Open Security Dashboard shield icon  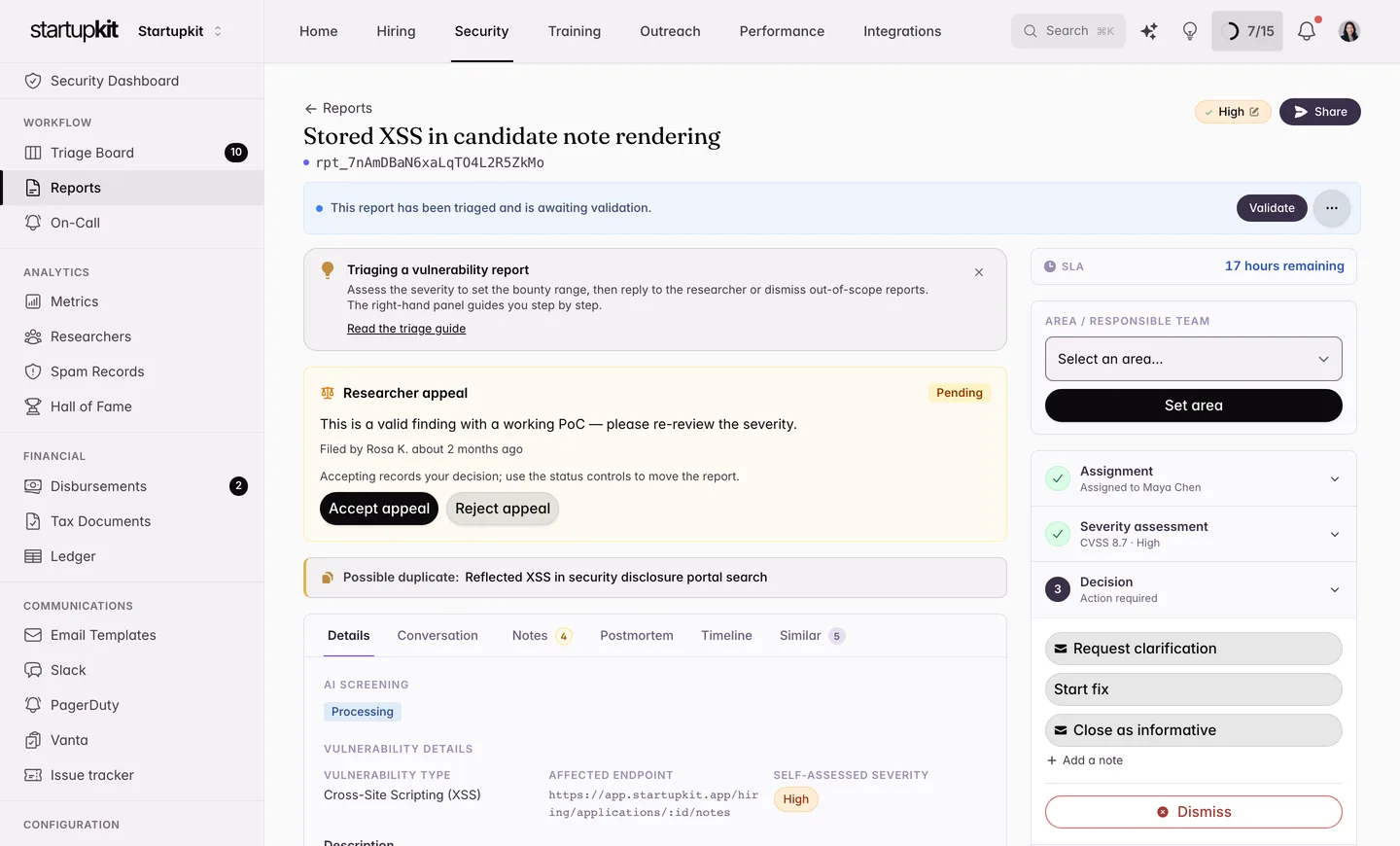tap(33, 81)
